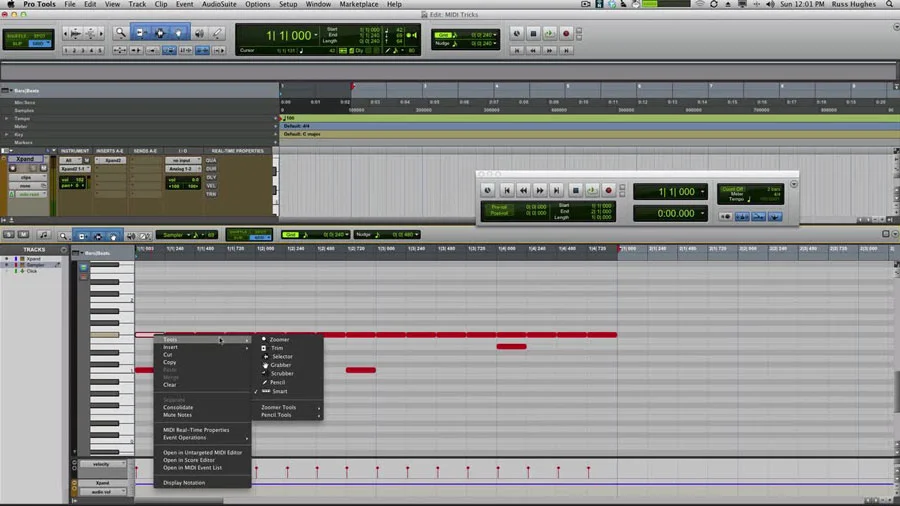Click Return to Zero in floating Transport window
The width and height of the screenshot is (900, 506).
(x=507, y=190)
